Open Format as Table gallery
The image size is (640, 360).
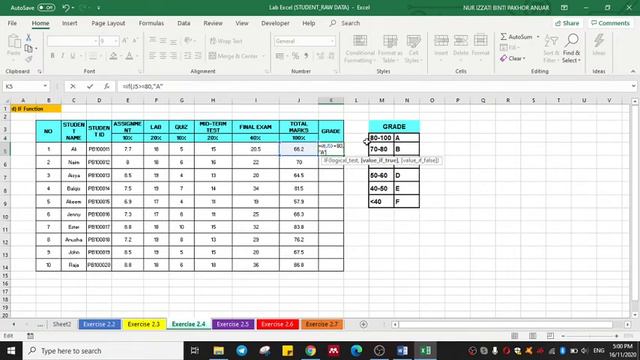390,49
